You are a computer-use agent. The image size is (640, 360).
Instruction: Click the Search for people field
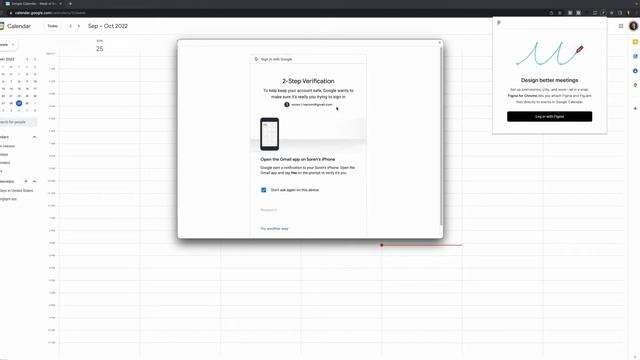point(18,122)
